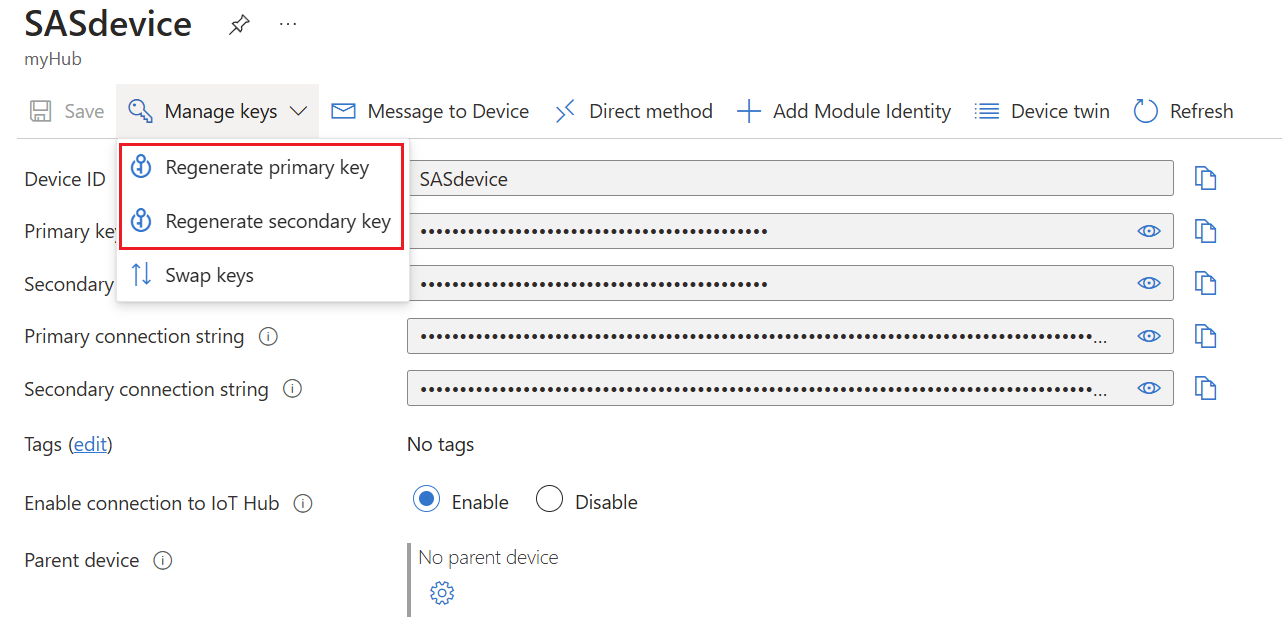Edit the device tags
This screenshot has height=639, width=1282.
point(90,444)
